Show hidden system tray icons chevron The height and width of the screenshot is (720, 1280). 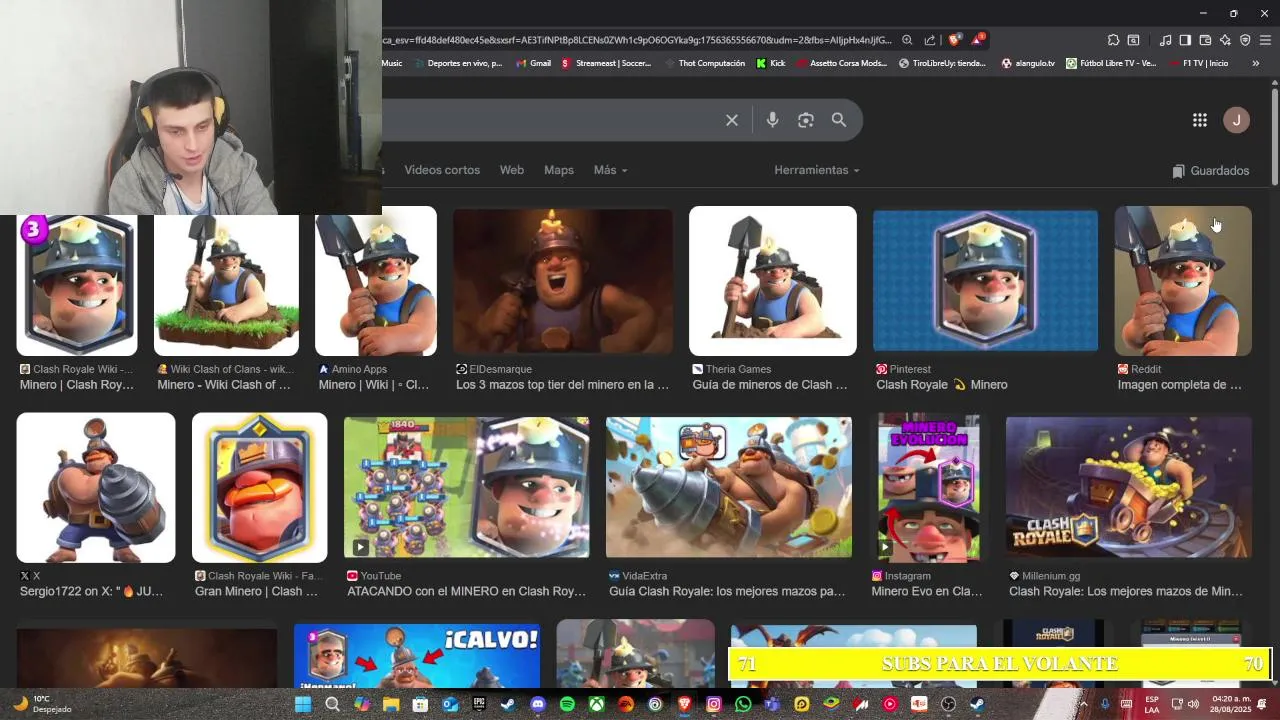click(1083, 704)
